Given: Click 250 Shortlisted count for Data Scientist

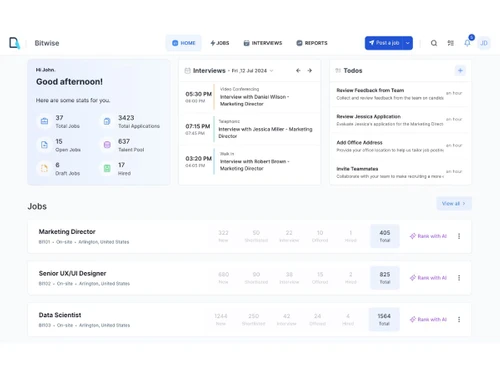Looking at the screenshot, I should pos(253,319).
